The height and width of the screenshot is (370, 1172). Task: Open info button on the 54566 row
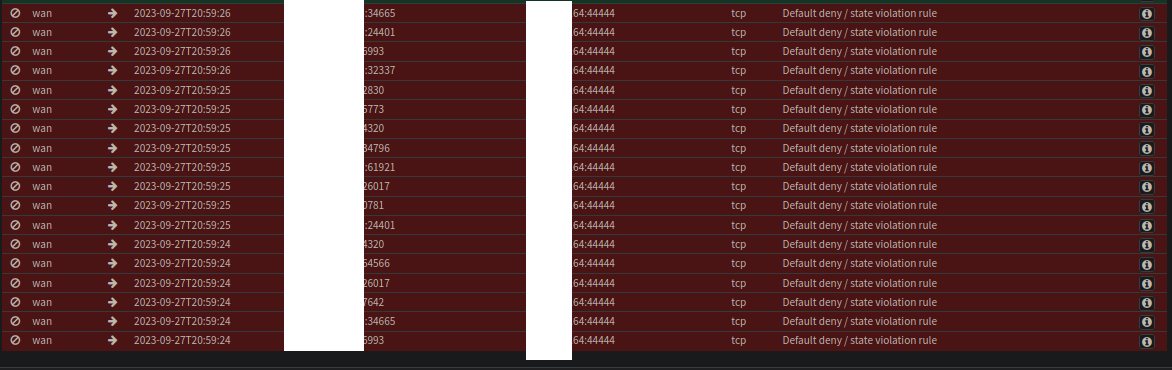(x=1146, y=265)
